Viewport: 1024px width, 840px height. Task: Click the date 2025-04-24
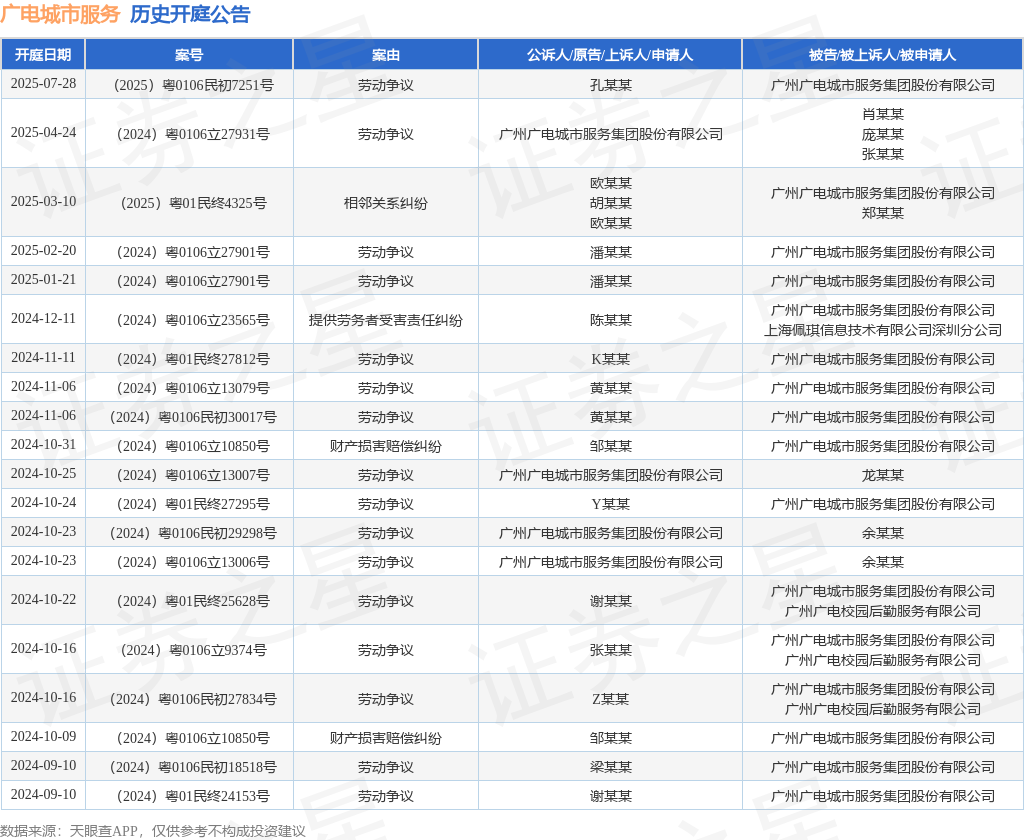(x=43, y=133)
